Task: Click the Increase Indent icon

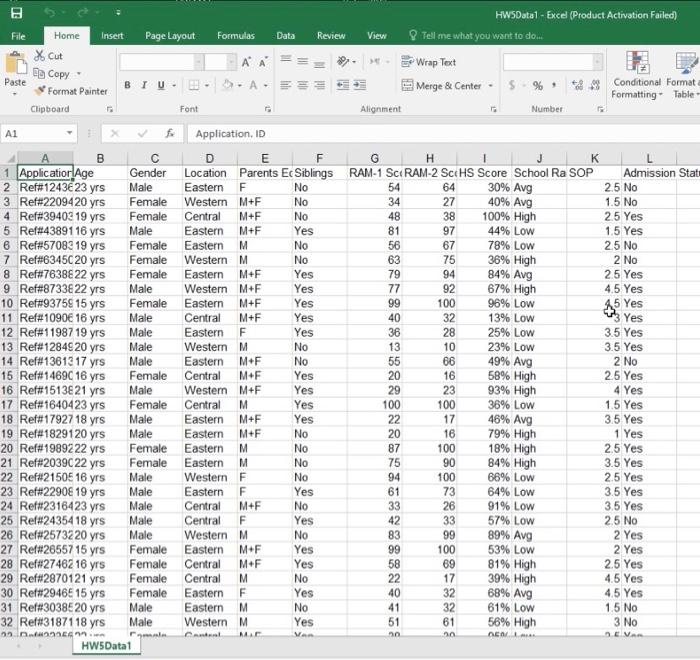Action: click(x=360, y=85)
